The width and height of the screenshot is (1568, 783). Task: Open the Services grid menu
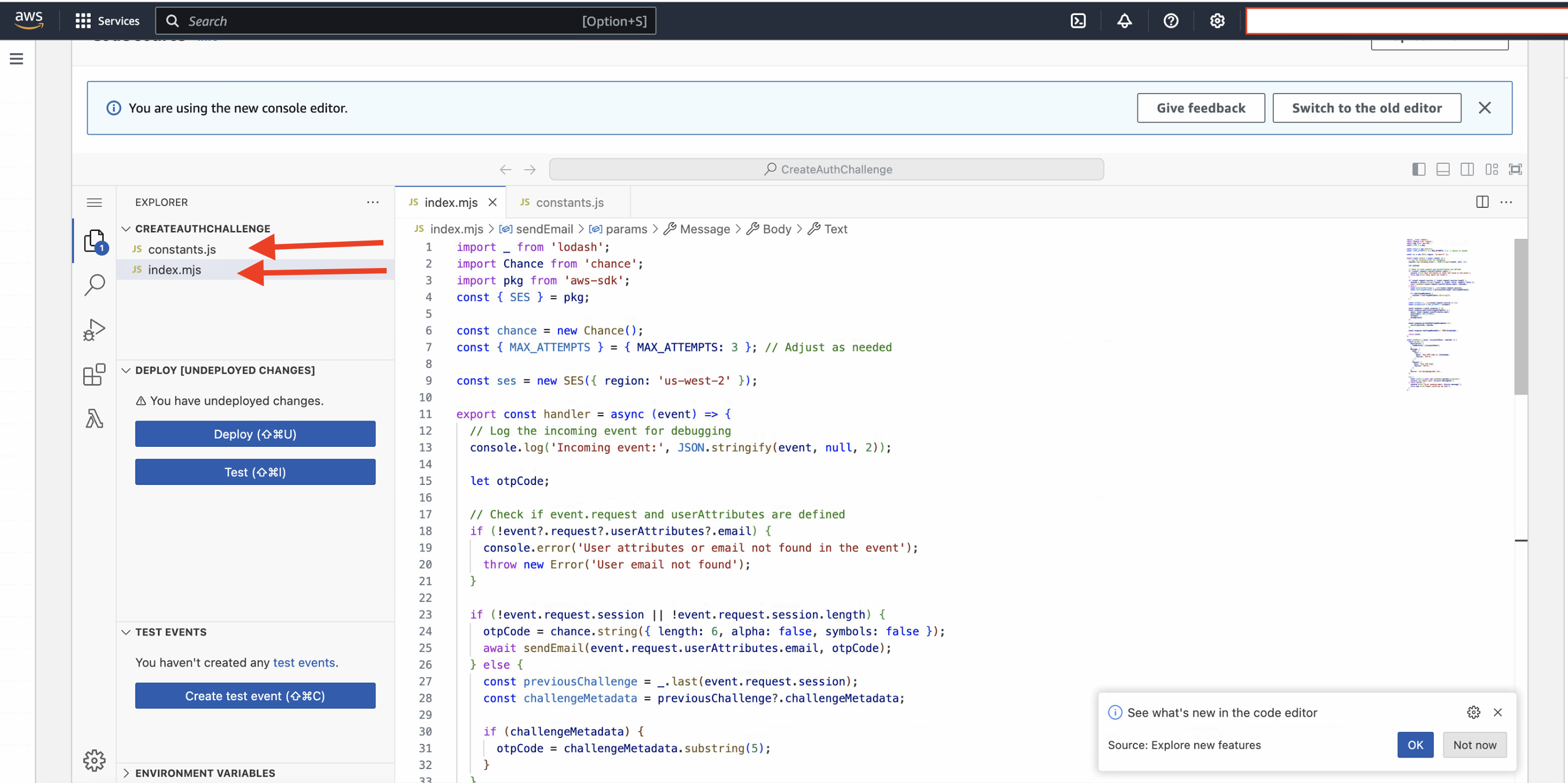coord(107,21)
